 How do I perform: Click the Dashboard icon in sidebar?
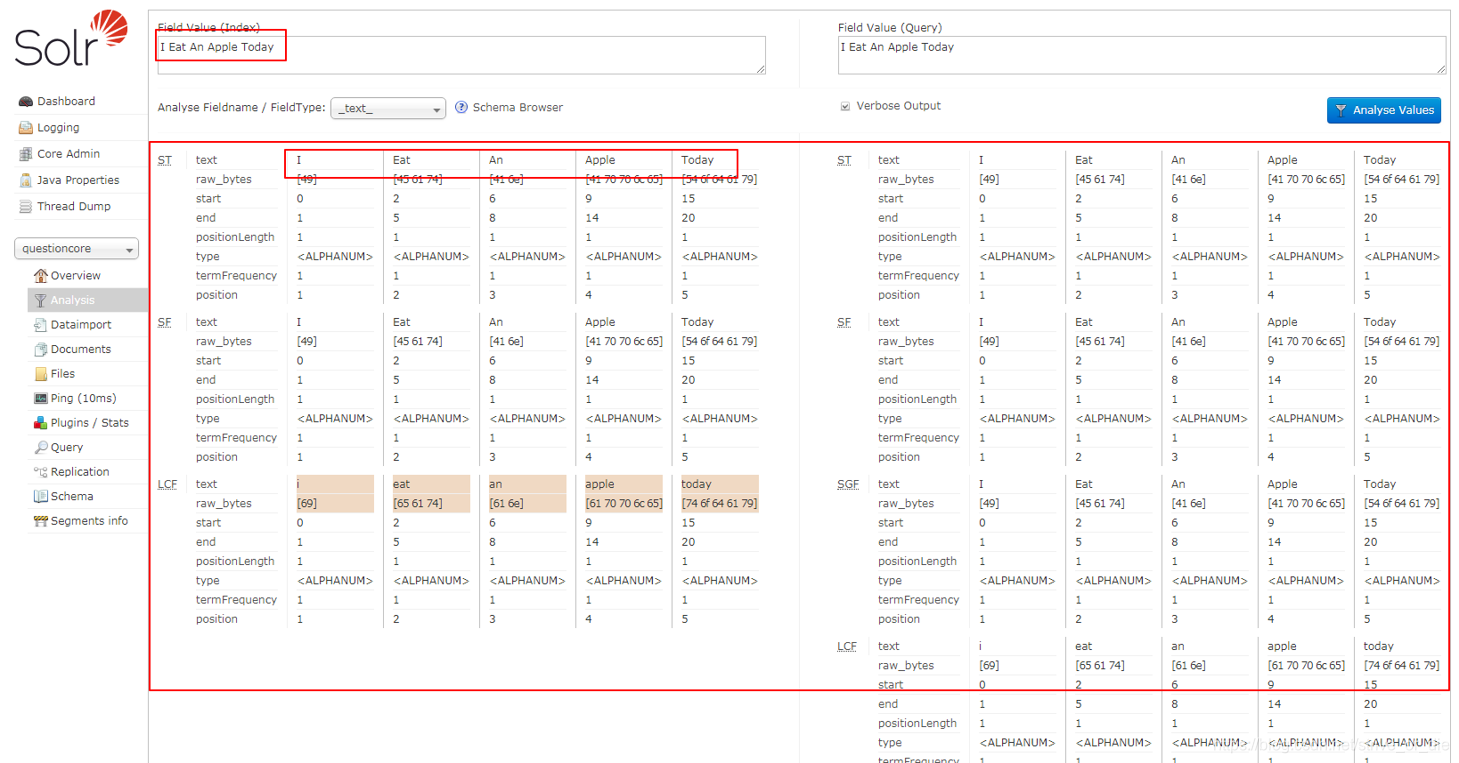pos(26,101)
